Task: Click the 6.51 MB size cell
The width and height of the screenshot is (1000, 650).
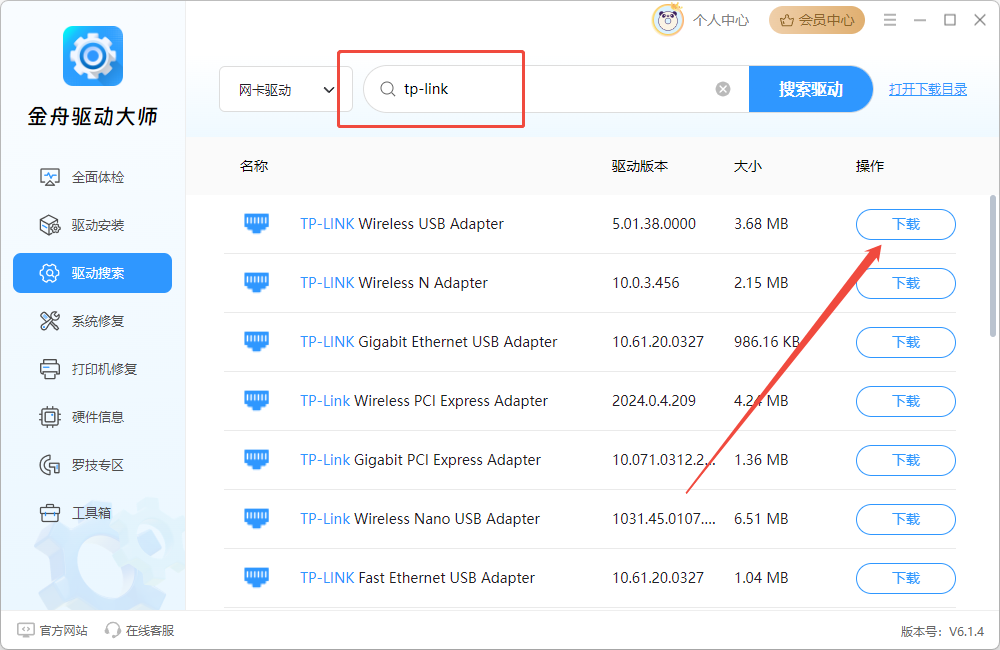Action: tap(761, 519)
